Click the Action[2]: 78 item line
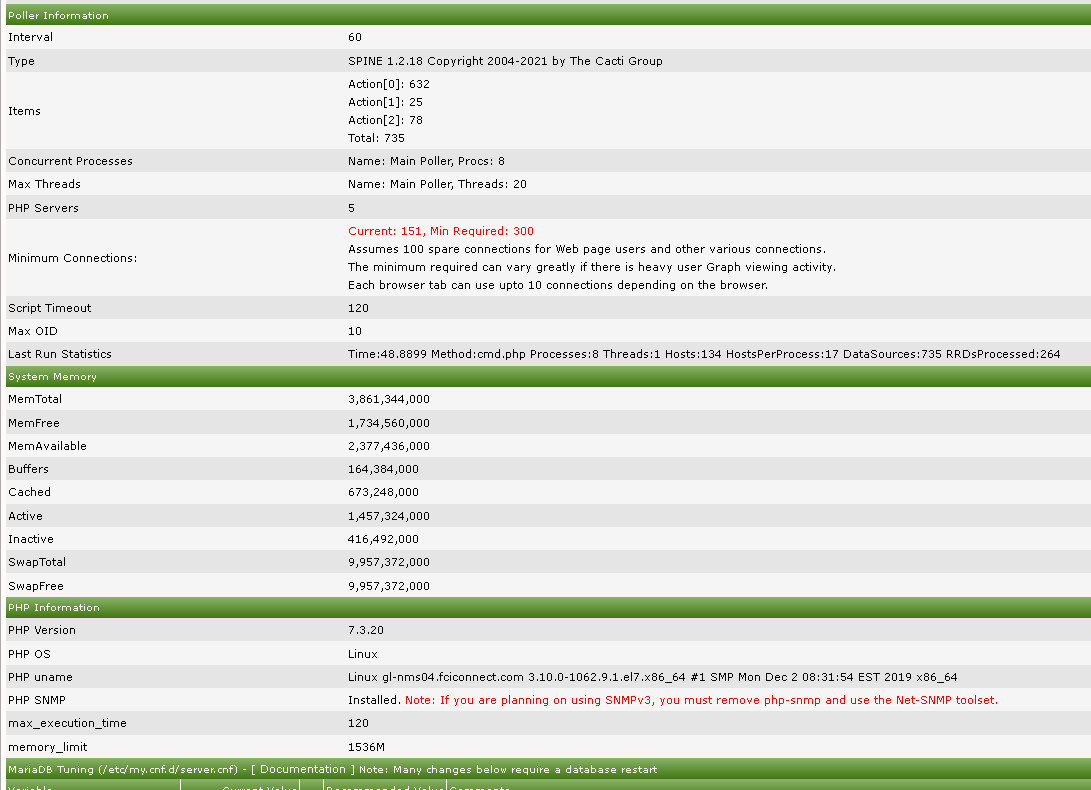The height and width of the screenshot is (790, 1091). (x=385, y=120)
